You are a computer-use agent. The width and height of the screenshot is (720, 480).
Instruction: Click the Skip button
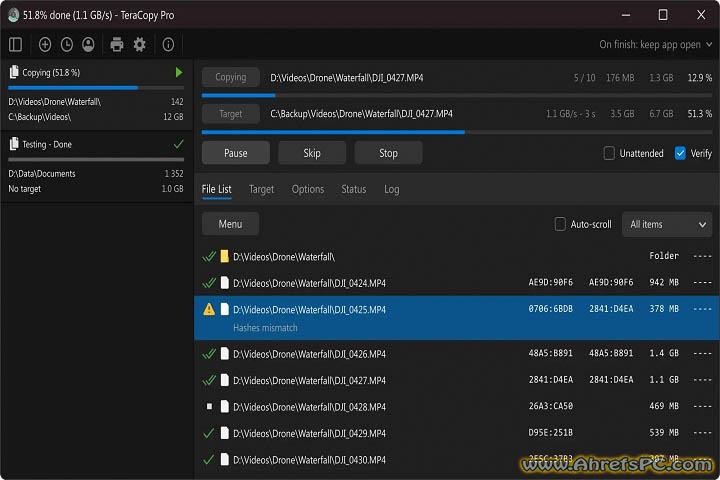coord(312,153)
